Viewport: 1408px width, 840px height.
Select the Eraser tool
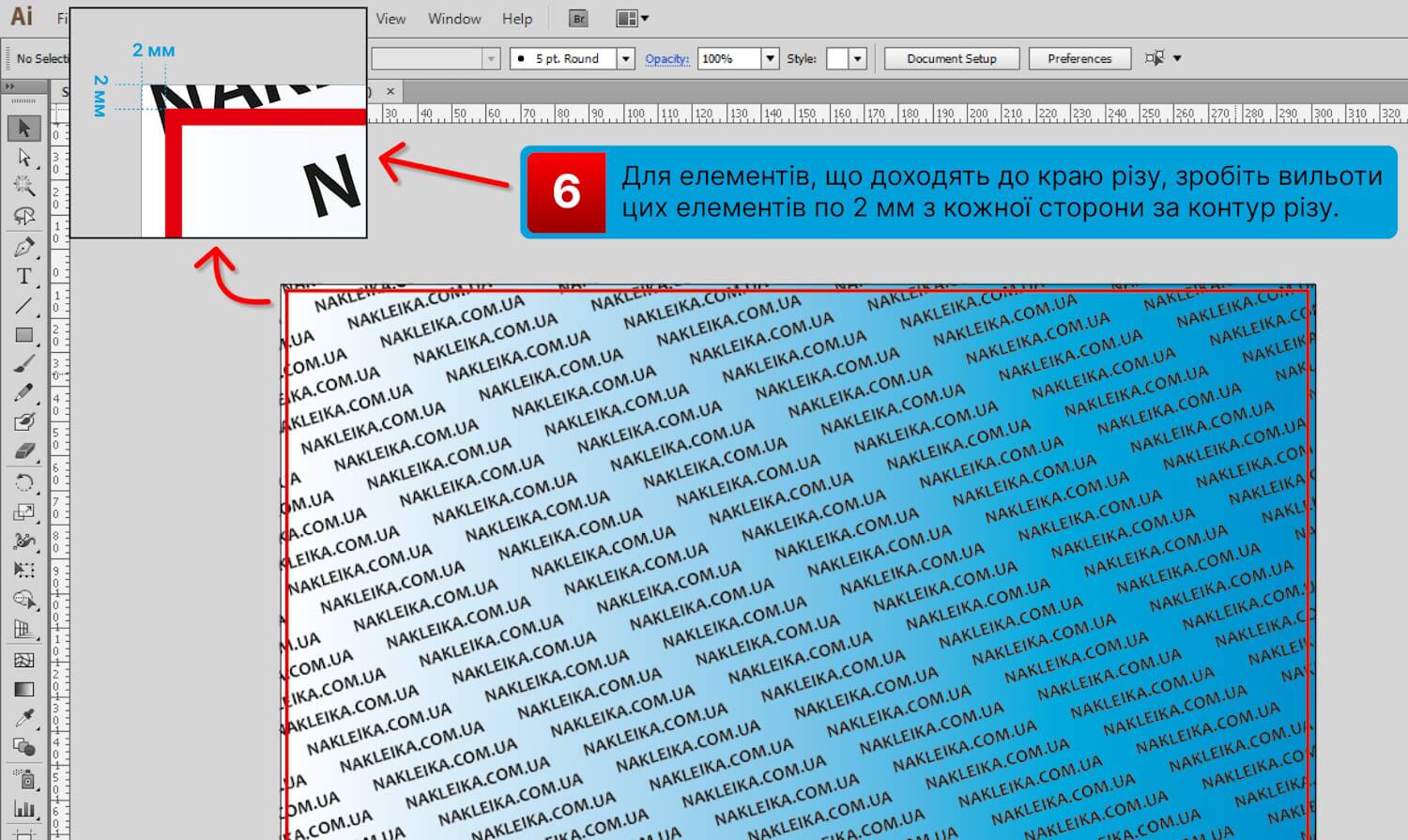click(24, 451)
